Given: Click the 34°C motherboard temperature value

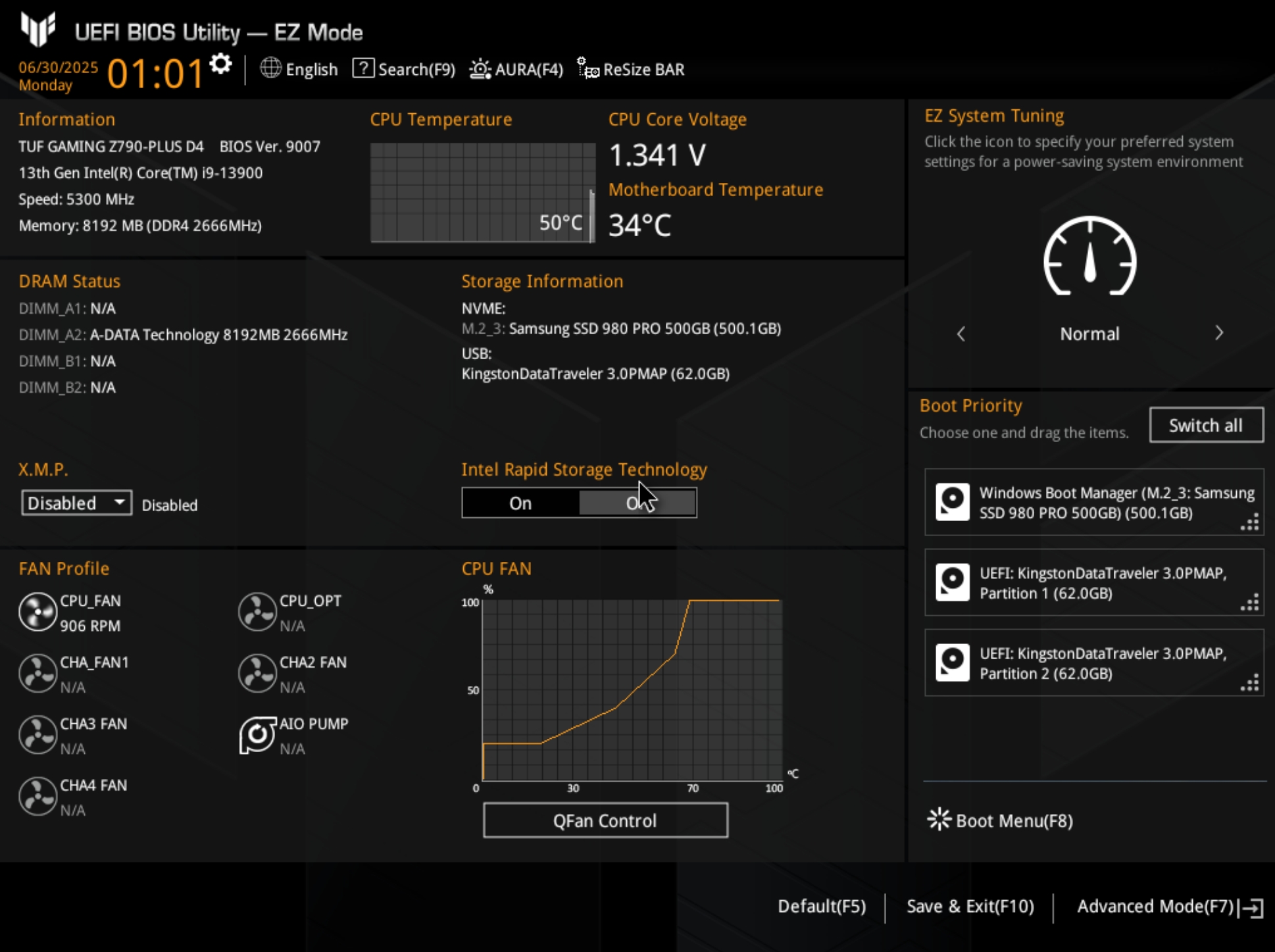Looking at the screenshot, I should [x=639, y=225].
